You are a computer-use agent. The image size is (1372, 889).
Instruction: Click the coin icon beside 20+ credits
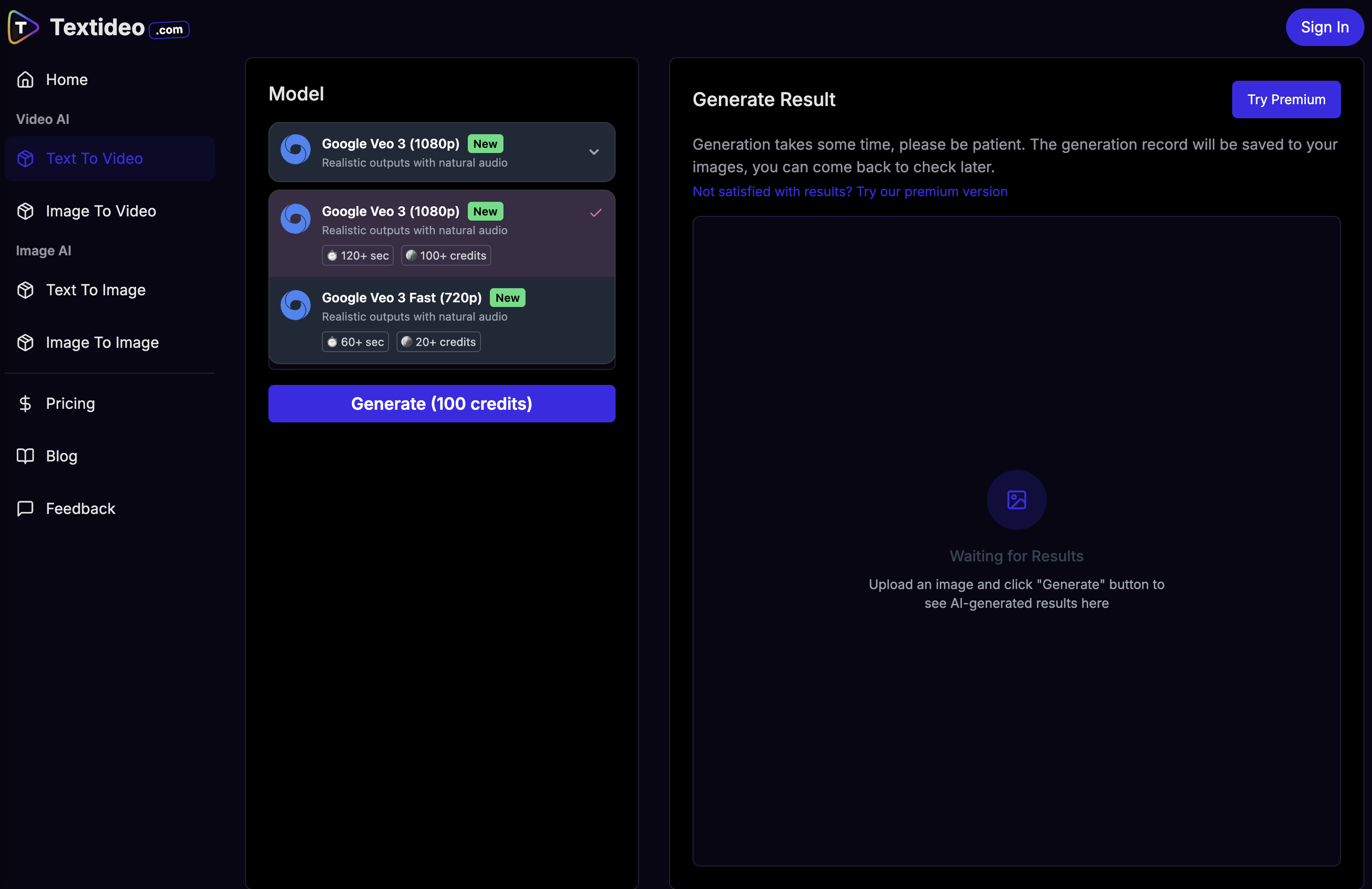point(406,342)
